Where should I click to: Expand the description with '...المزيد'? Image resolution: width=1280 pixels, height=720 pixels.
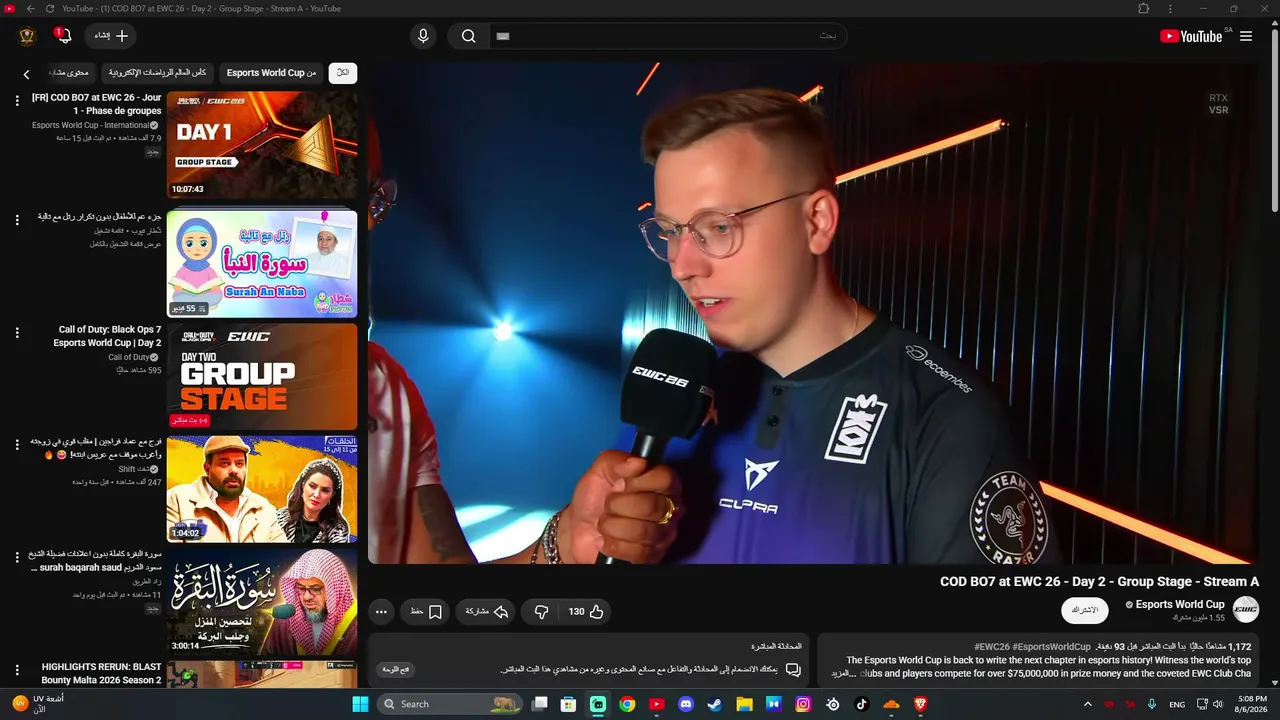(845, 674)
